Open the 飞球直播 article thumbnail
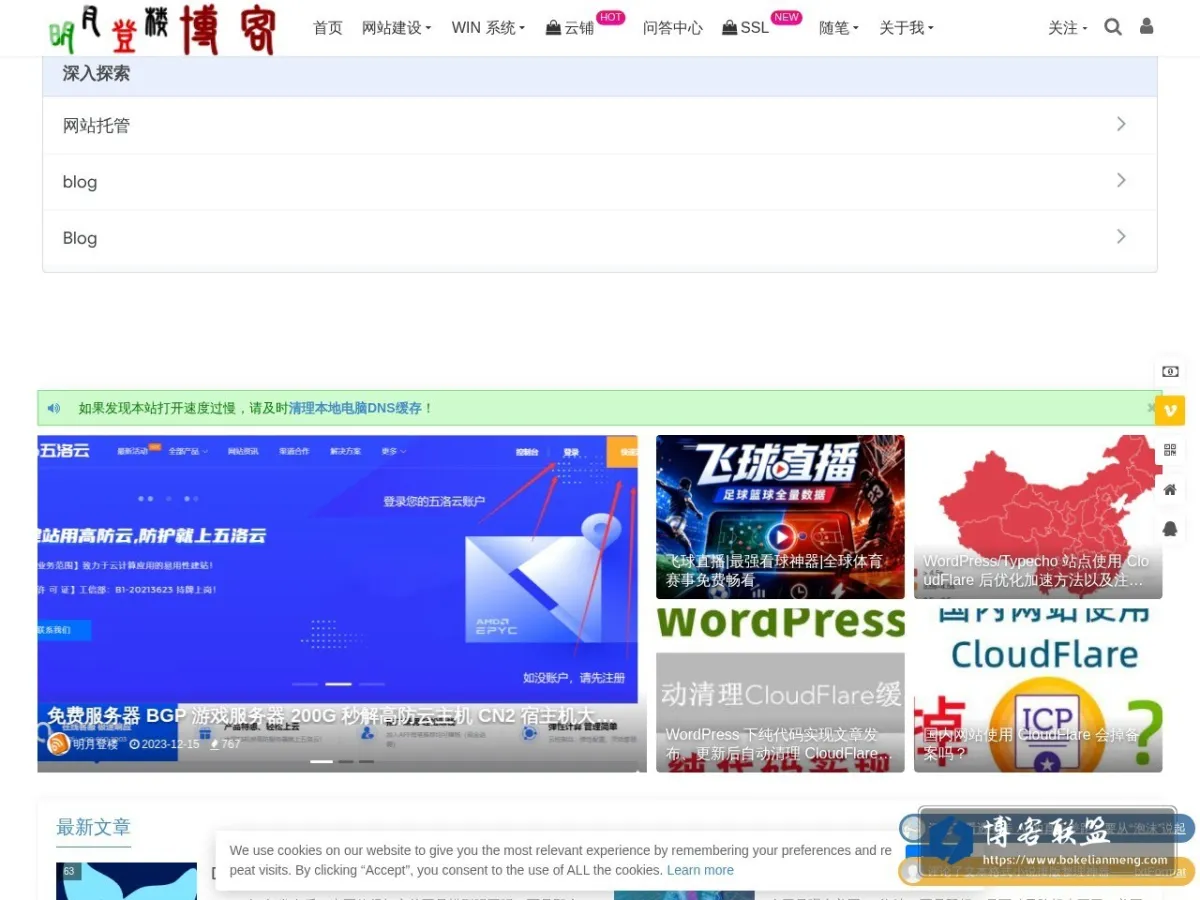Screen dimensions: 1200x900 coord(780,517)
